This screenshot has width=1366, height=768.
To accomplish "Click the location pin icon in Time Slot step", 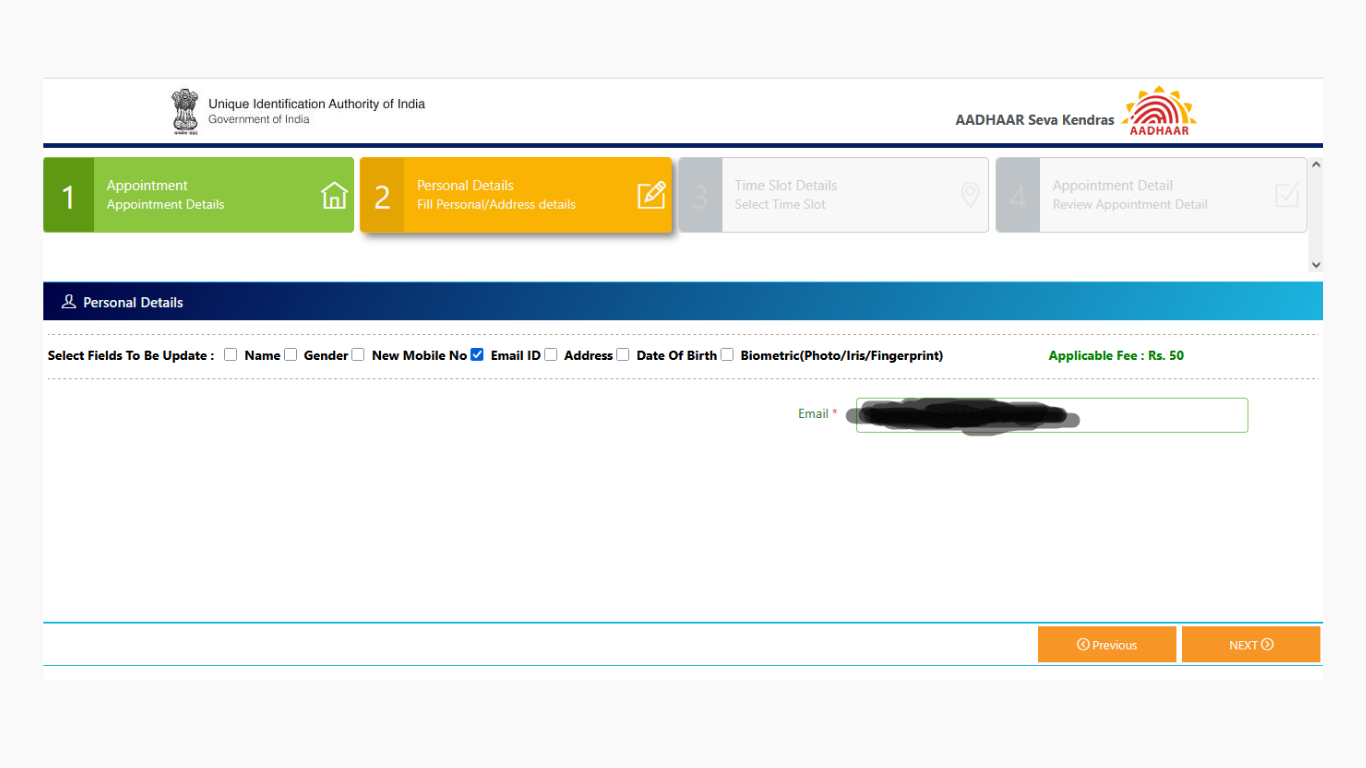I will pos(969,195).
